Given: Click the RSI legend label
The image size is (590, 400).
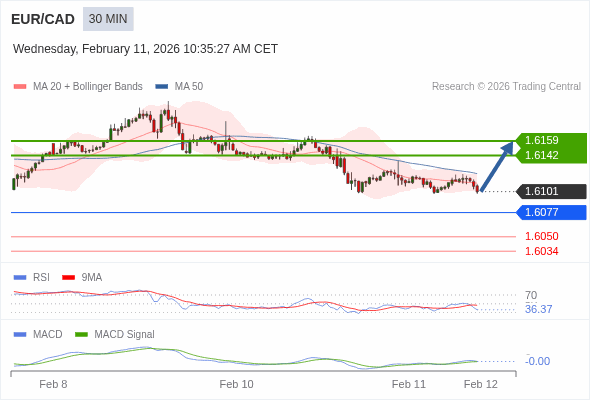Looking at the screenshot, I should (x=41, y=278).
